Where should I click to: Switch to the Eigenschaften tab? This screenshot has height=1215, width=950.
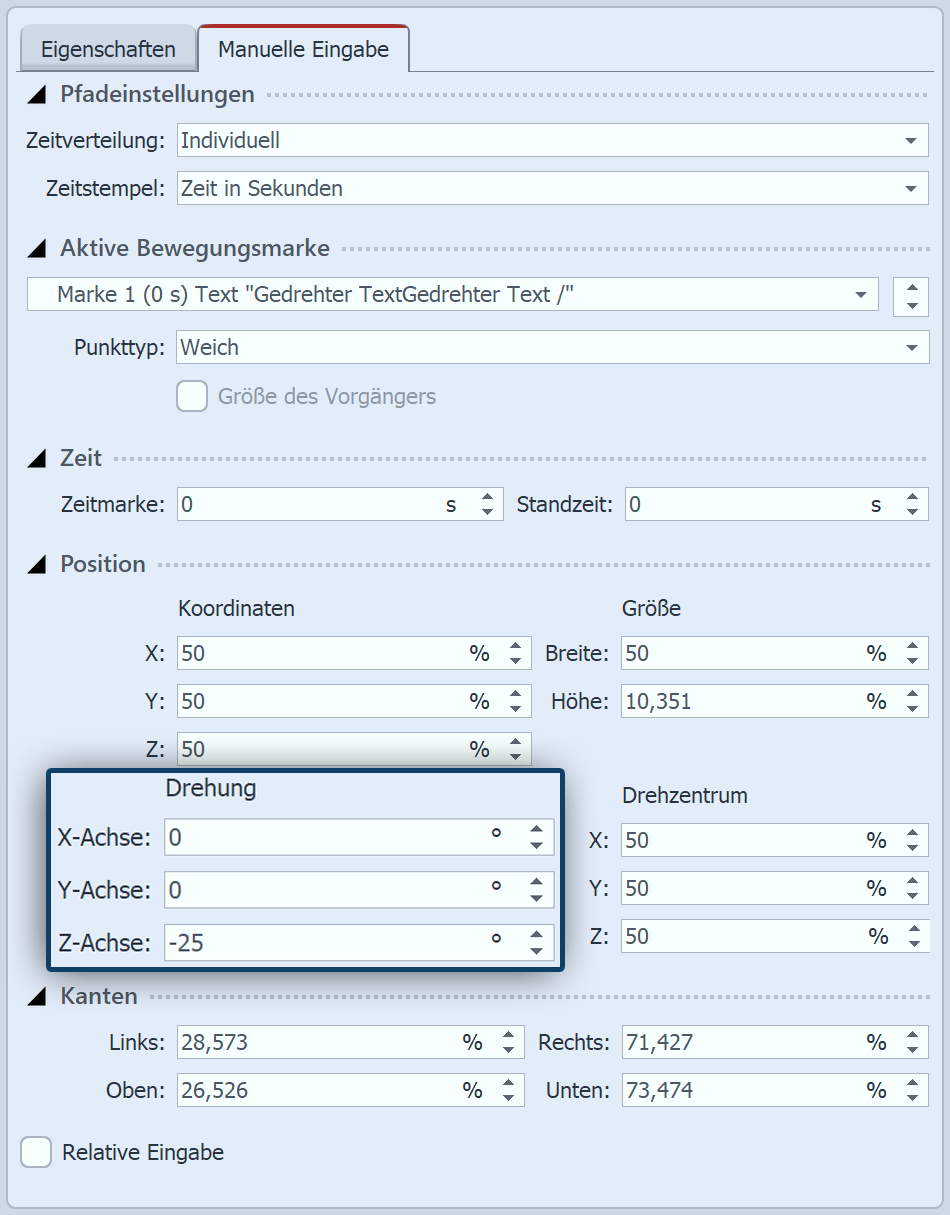click(x=107, y=49)
